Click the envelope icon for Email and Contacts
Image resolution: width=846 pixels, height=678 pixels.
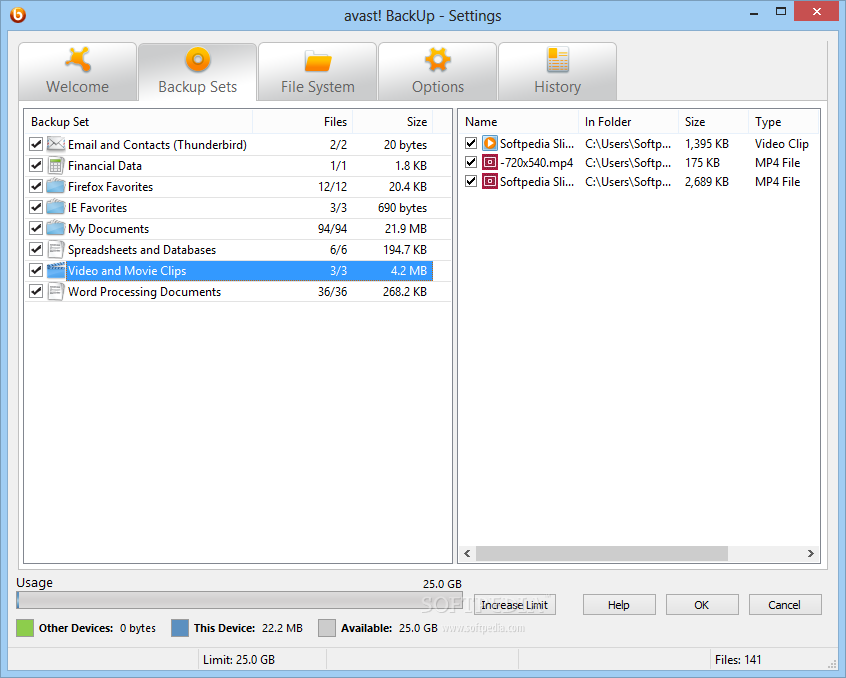56,144
